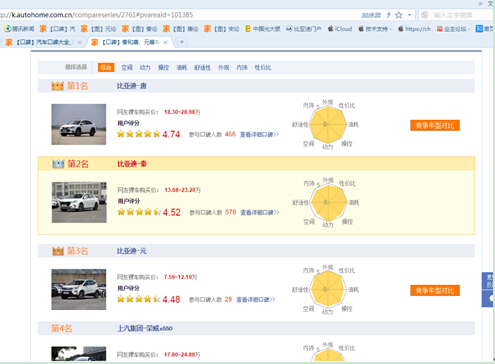Click the silver crown icon beside 第2名
495x364 pixels.
pos(58,164)
